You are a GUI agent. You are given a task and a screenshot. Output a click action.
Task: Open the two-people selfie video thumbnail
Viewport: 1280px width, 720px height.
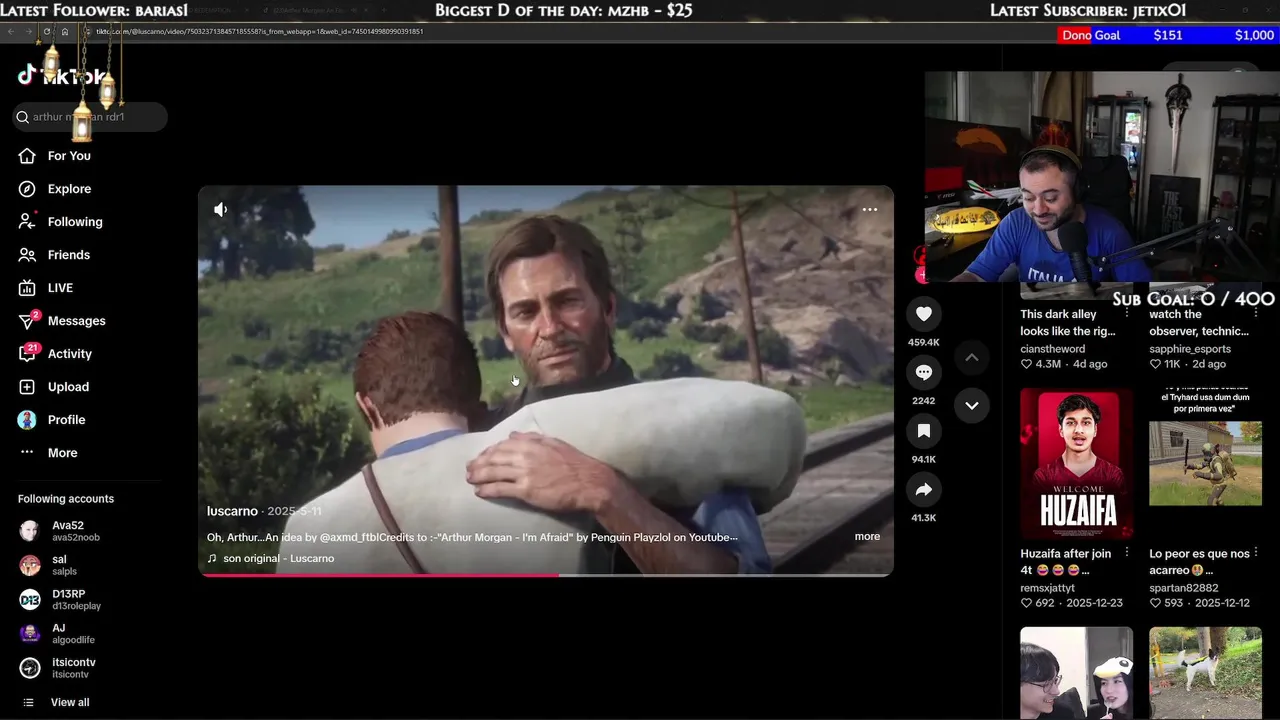(1076, 673)
